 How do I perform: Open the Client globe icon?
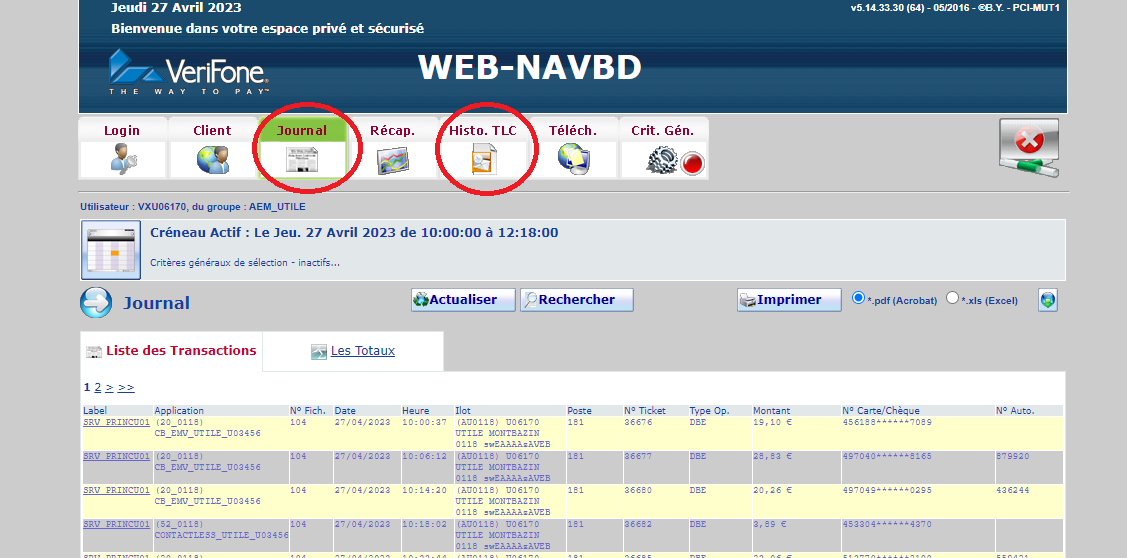click(212, 160)
